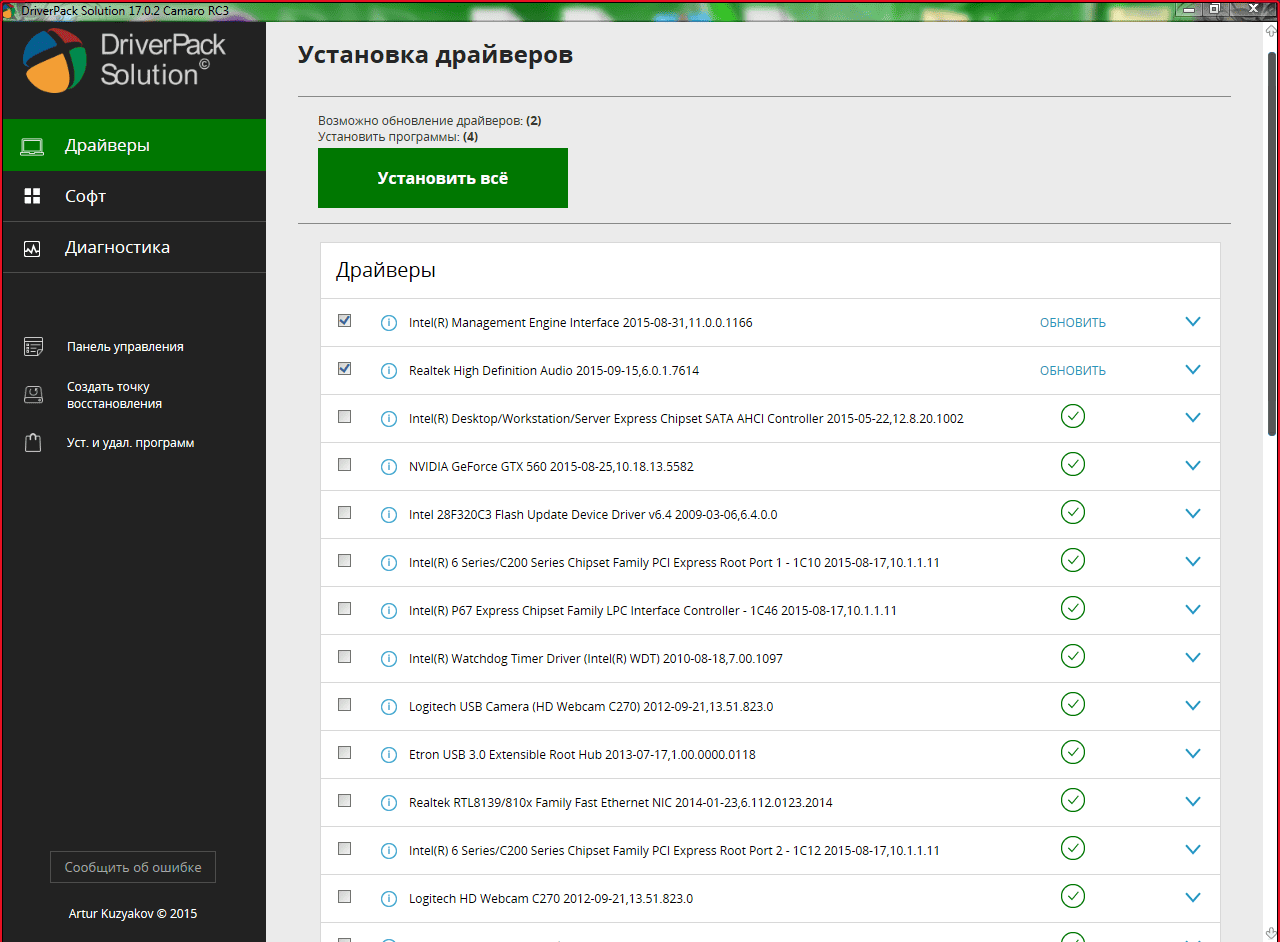The image size is (1280, 942).
Task: Click the scrollbar down arrow
Action: click(1272, 933)
